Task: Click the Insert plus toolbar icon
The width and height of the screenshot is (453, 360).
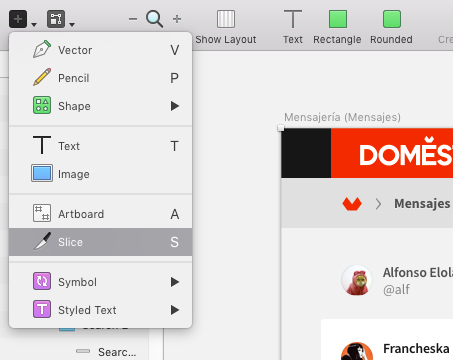Action: [18, 19]
